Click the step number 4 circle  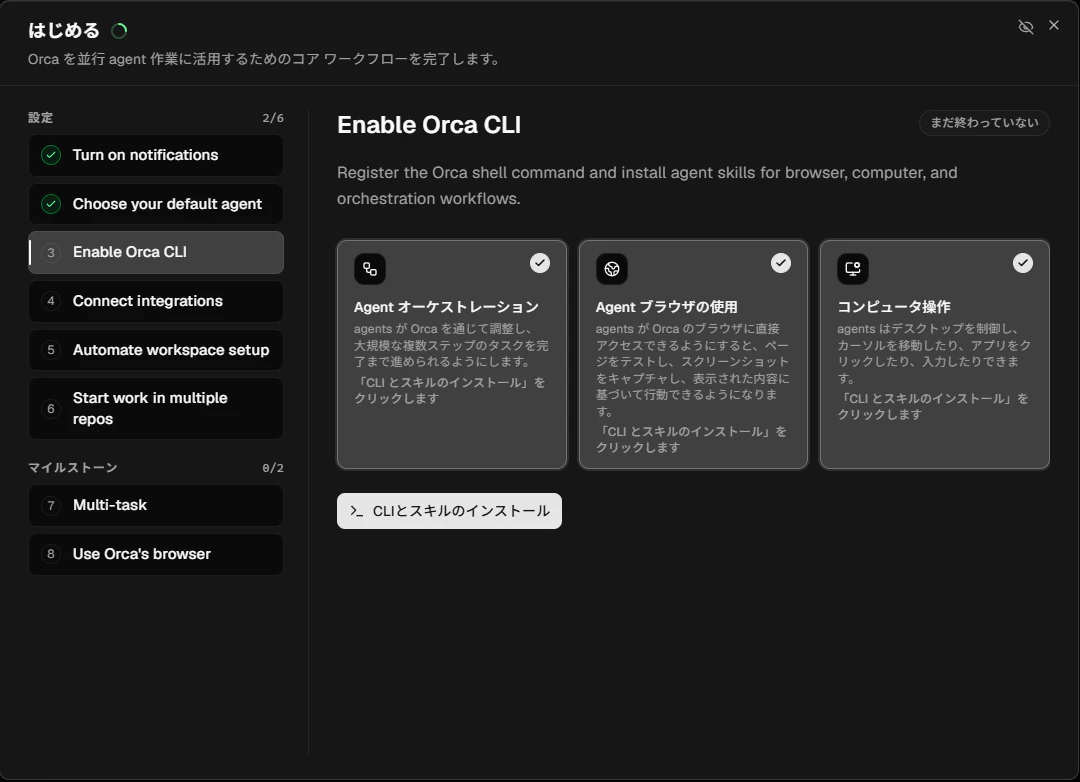tap(51, 301)
